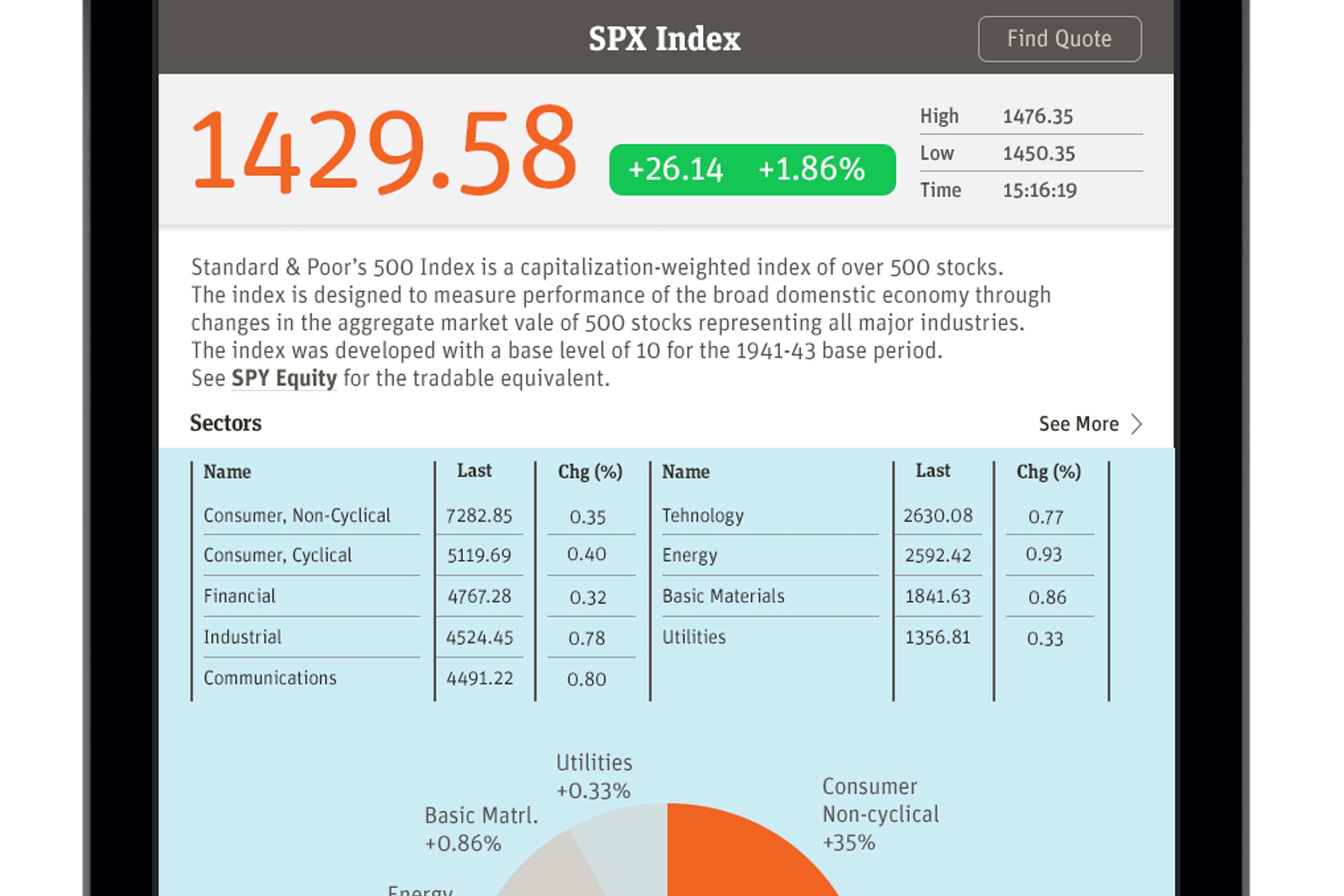The image size is (1344, 896).
Task: Click the See More label
Action: pos(1078,424)
